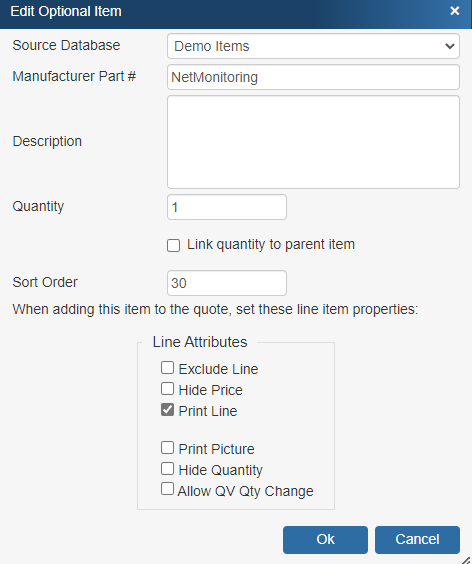This screenshot has width=472, height=564.
Task: Click the Print Line label text
Action: [x=208, y=411]
